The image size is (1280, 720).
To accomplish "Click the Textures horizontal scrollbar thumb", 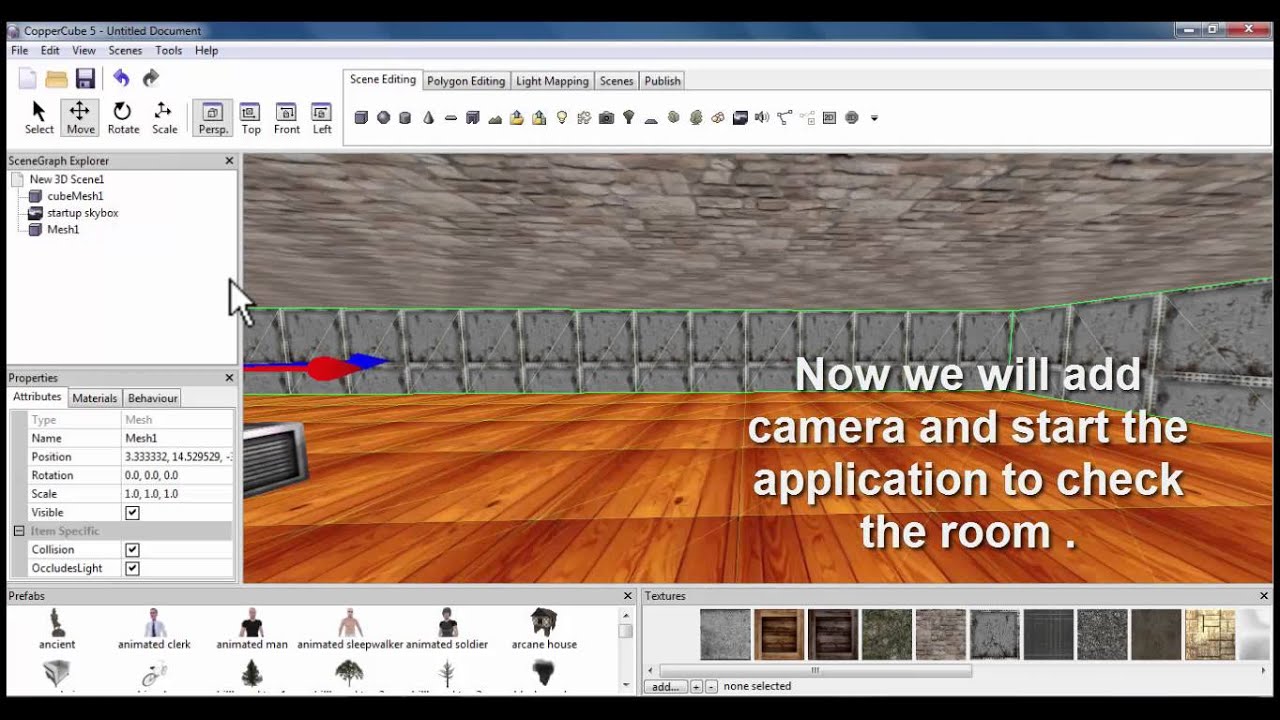I will coord(815,671).
